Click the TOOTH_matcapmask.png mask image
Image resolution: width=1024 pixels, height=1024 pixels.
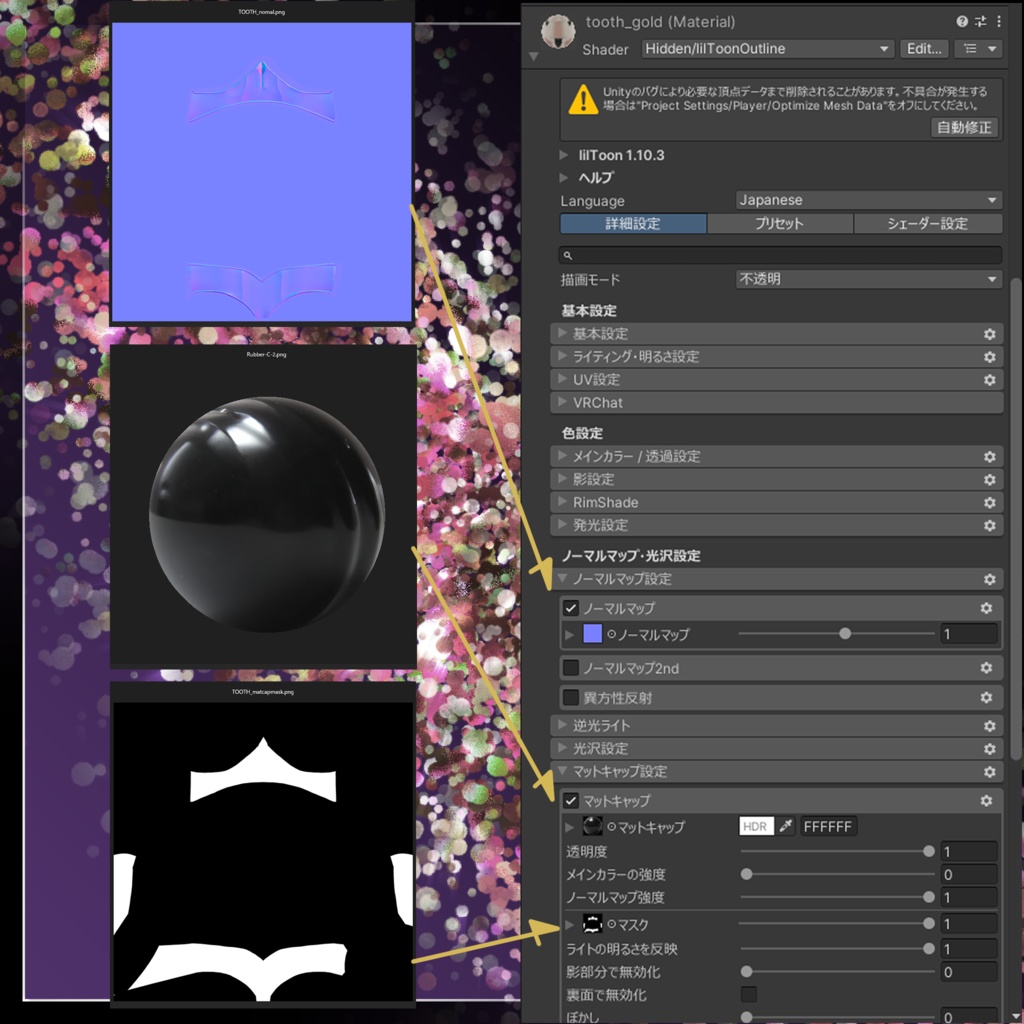coord(263,851)
